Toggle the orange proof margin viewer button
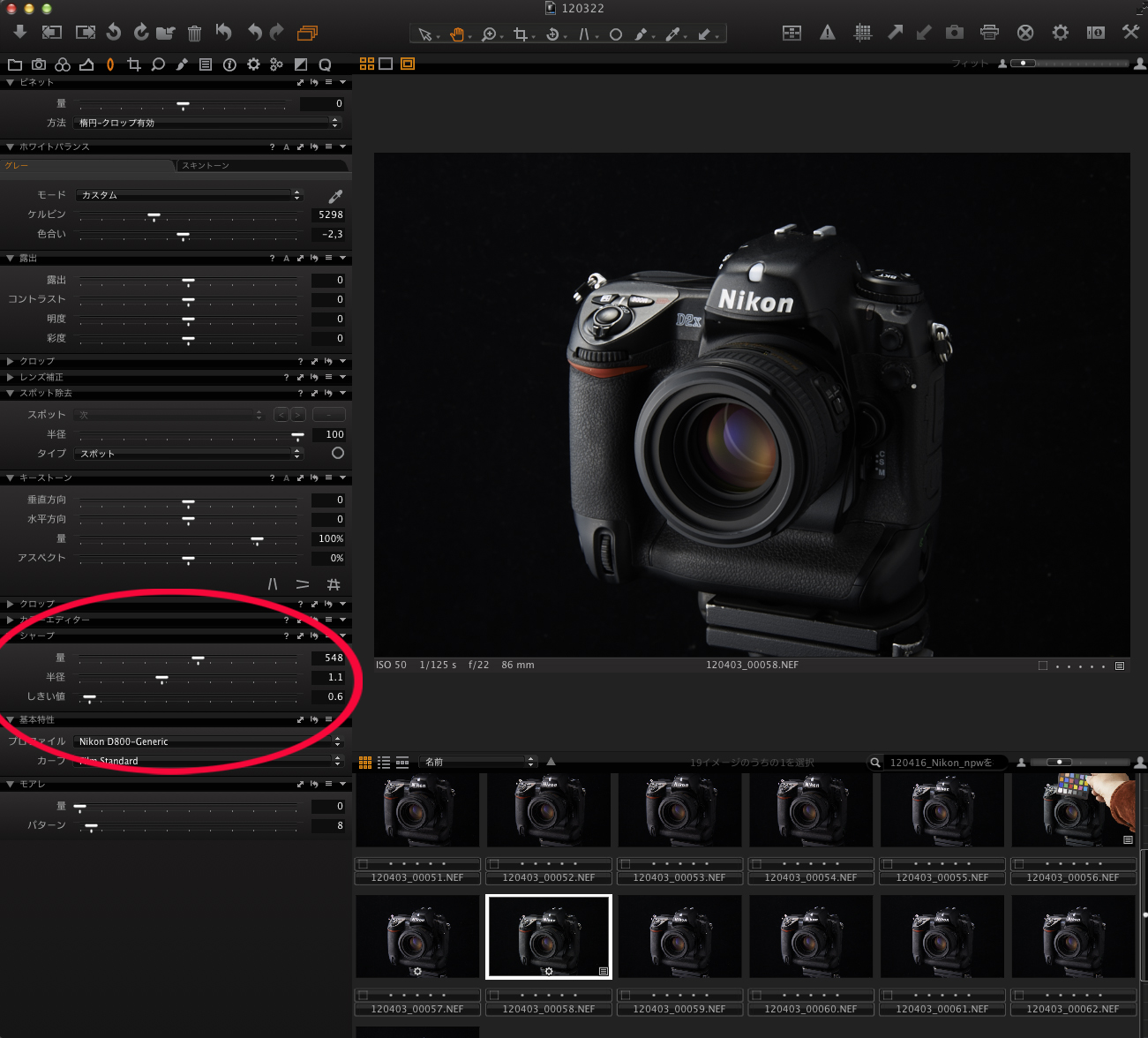This screenshot has width=1148, height=1038. pos(408,64)
